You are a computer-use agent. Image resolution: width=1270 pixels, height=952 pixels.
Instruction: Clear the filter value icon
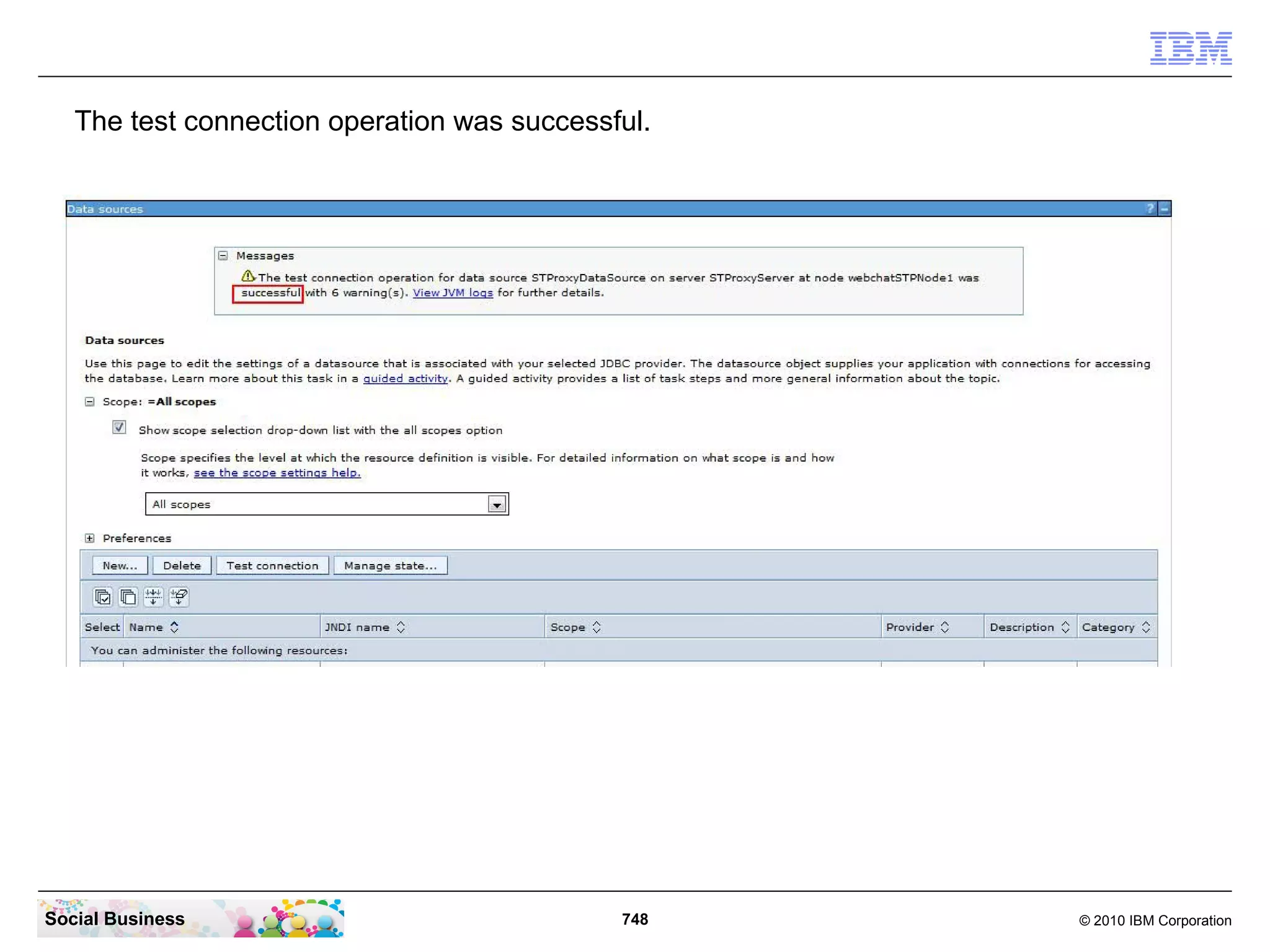coord(179,597)
